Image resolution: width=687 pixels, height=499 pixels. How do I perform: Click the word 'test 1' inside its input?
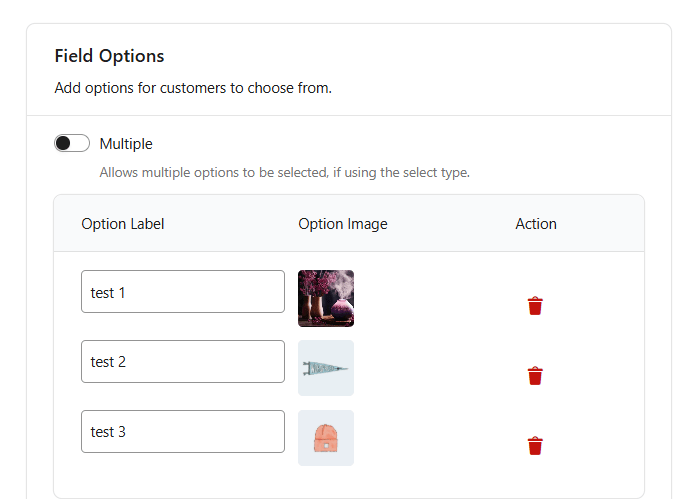coord(108,293)
